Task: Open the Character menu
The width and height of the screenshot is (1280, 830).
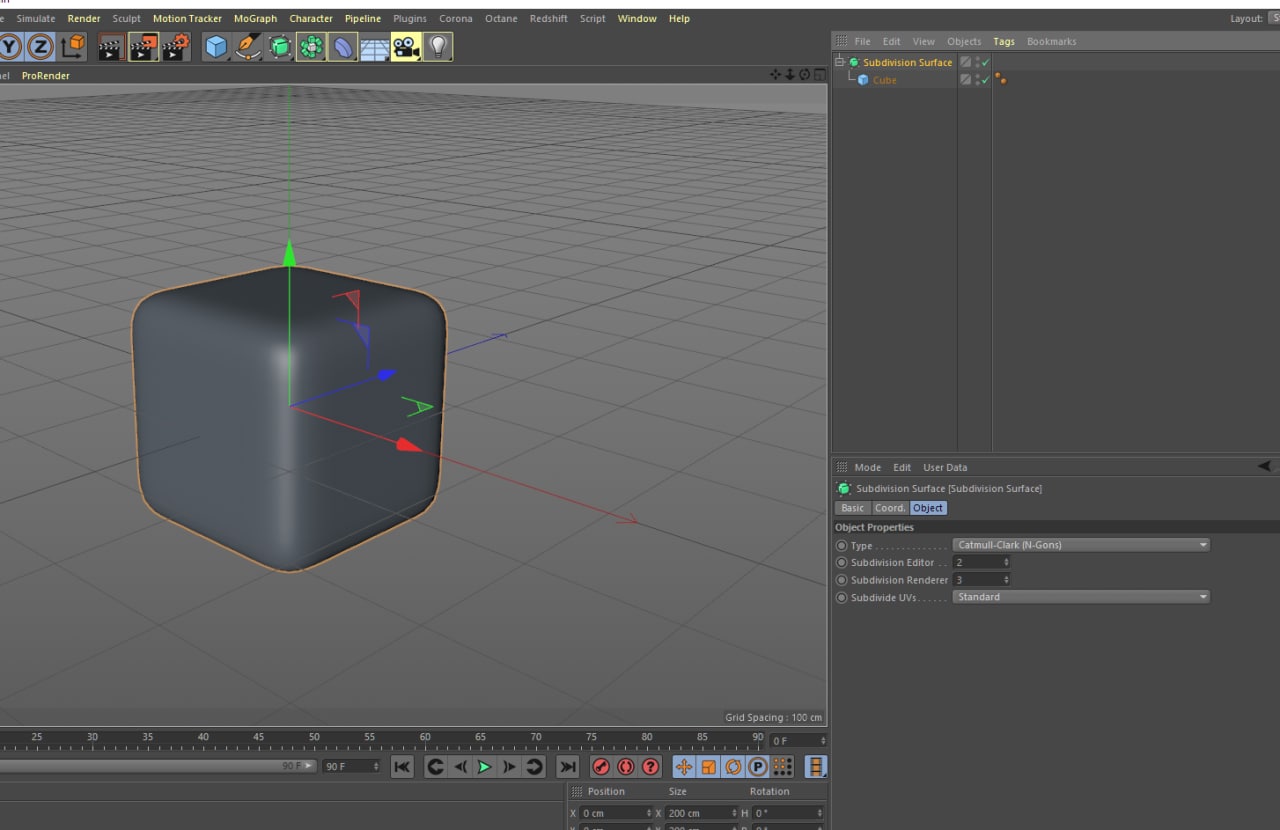Action: pyautogui.click(x=311, y=18)
